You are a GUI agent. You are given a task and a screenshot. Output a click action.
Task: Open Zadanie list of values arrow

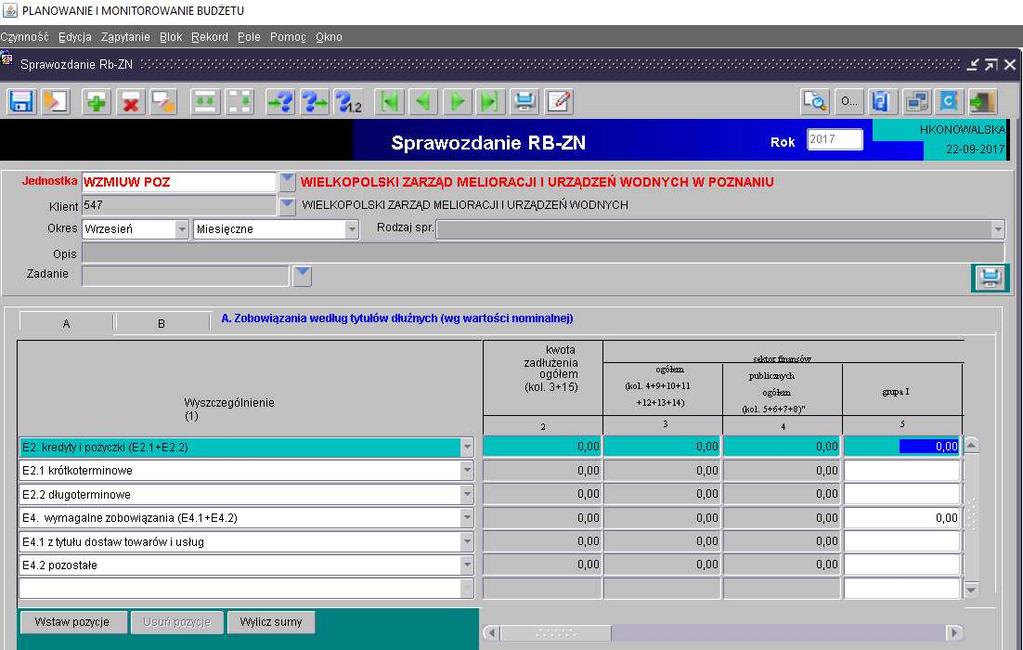302,276
